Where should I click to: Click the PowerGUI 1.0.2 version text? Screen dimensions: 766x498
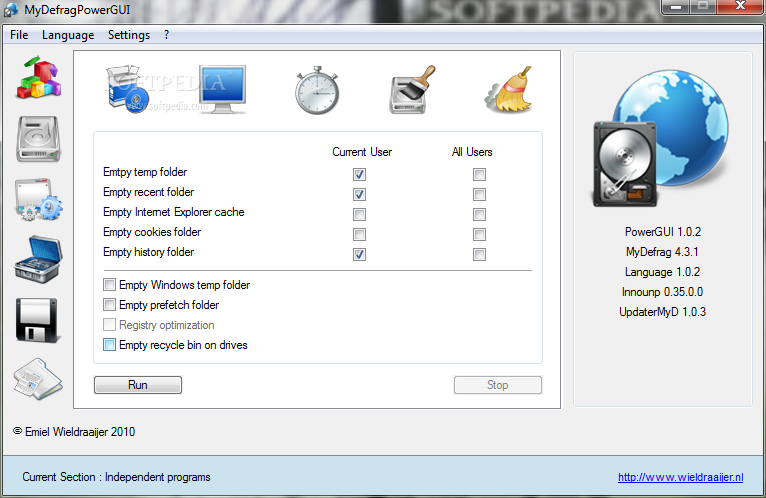[x=662, y=232]
